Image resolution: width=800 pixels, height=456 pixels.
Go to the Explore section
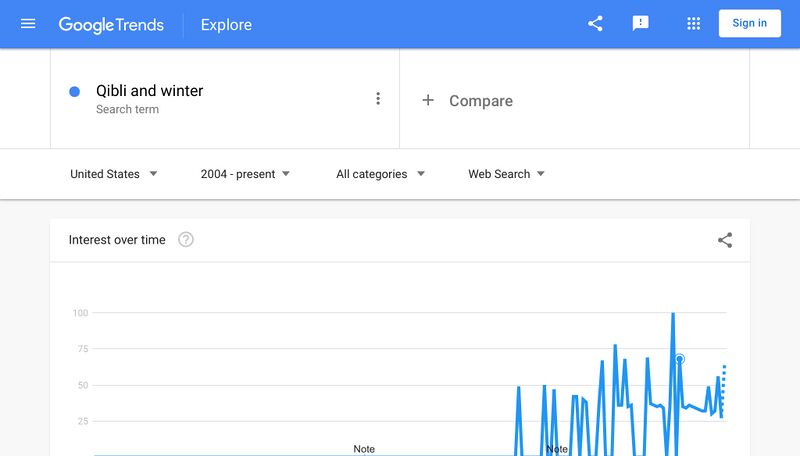click(226, 24)
